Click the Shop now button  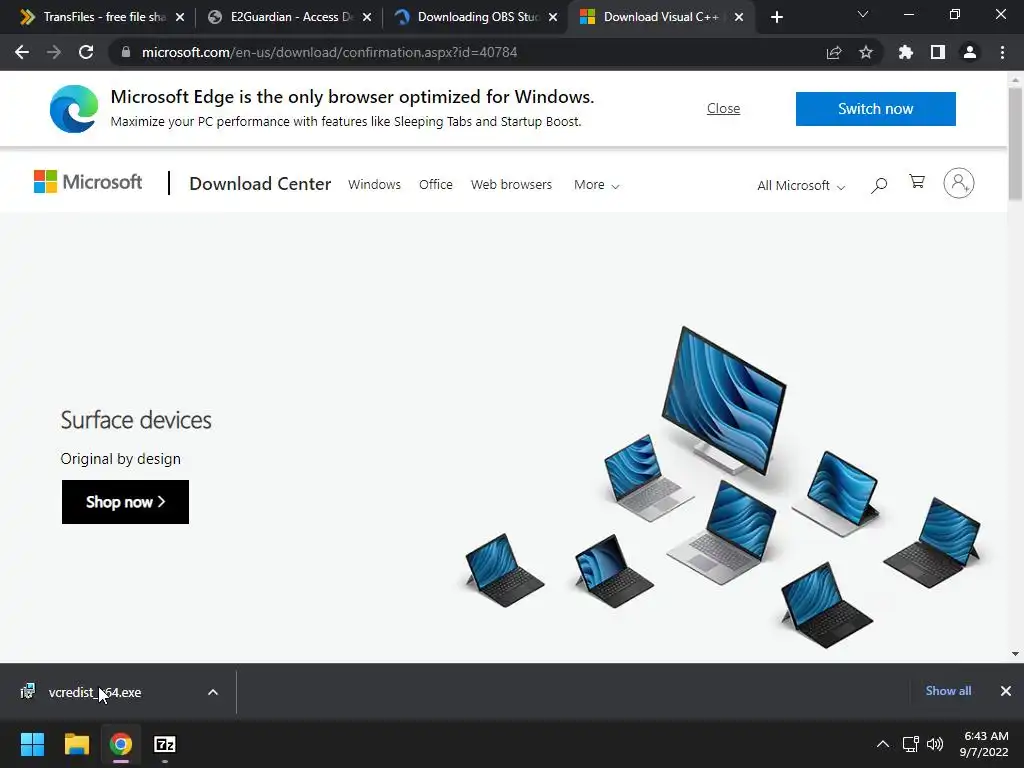125,502
